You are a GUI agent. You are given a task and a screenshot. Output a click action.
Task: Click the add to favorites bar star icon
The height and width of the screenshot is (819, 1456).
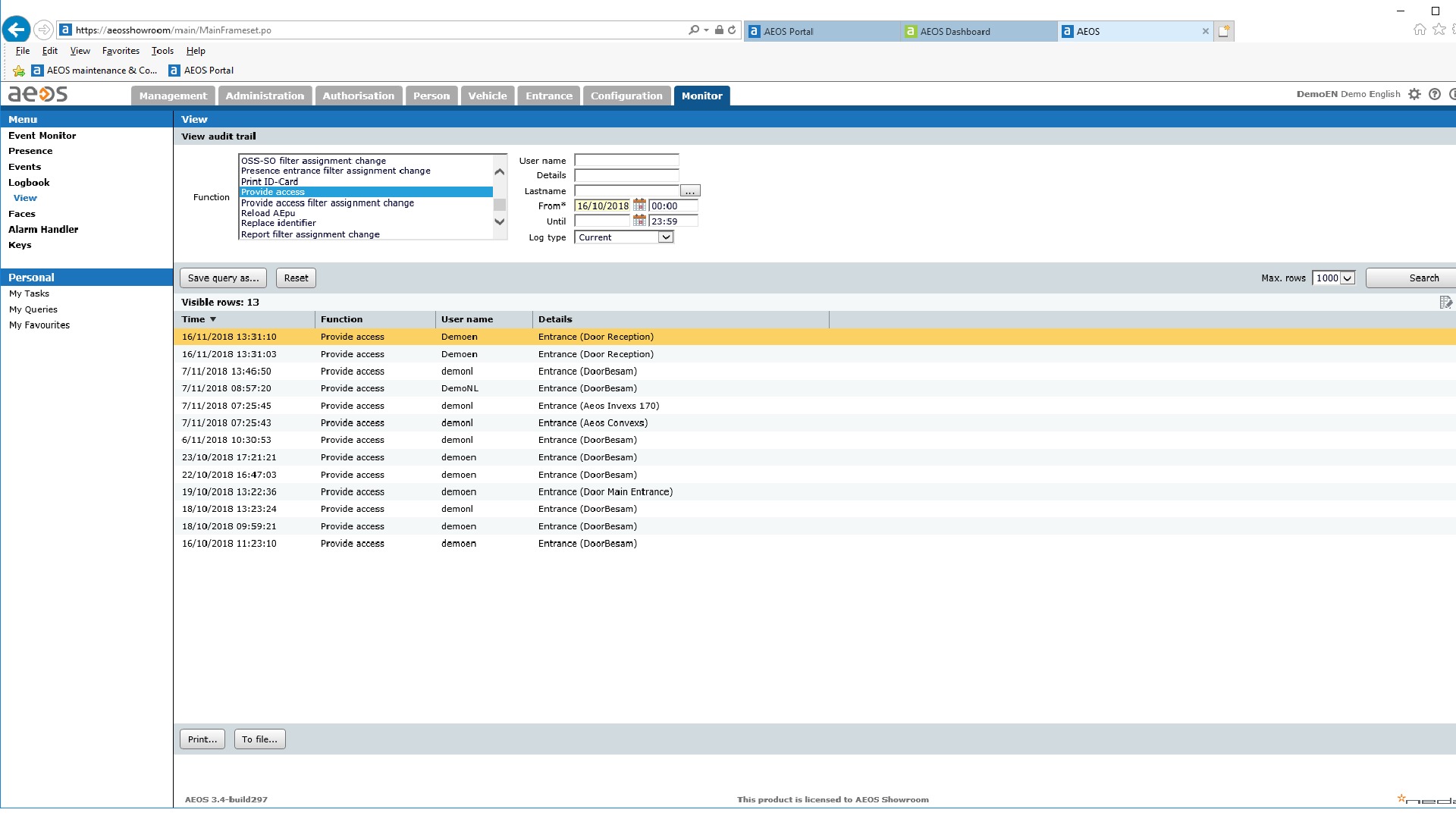(x=19, y=71)
